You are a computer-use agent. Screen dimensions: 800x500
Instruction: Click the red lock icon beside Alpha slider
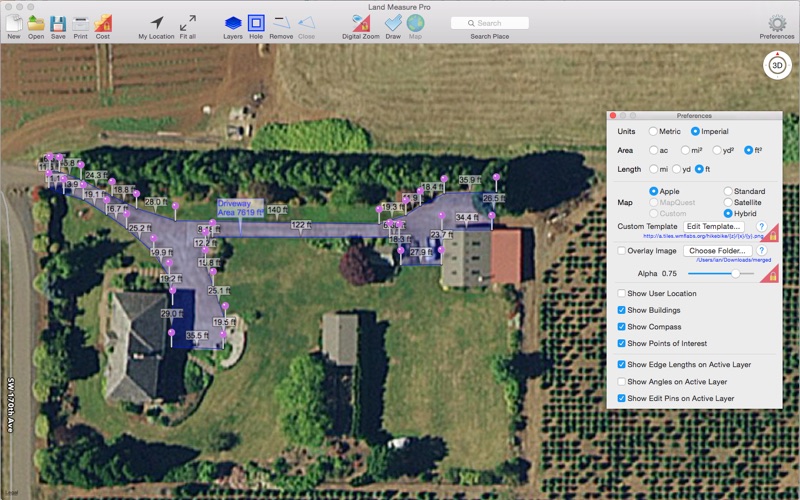[770, 274]
